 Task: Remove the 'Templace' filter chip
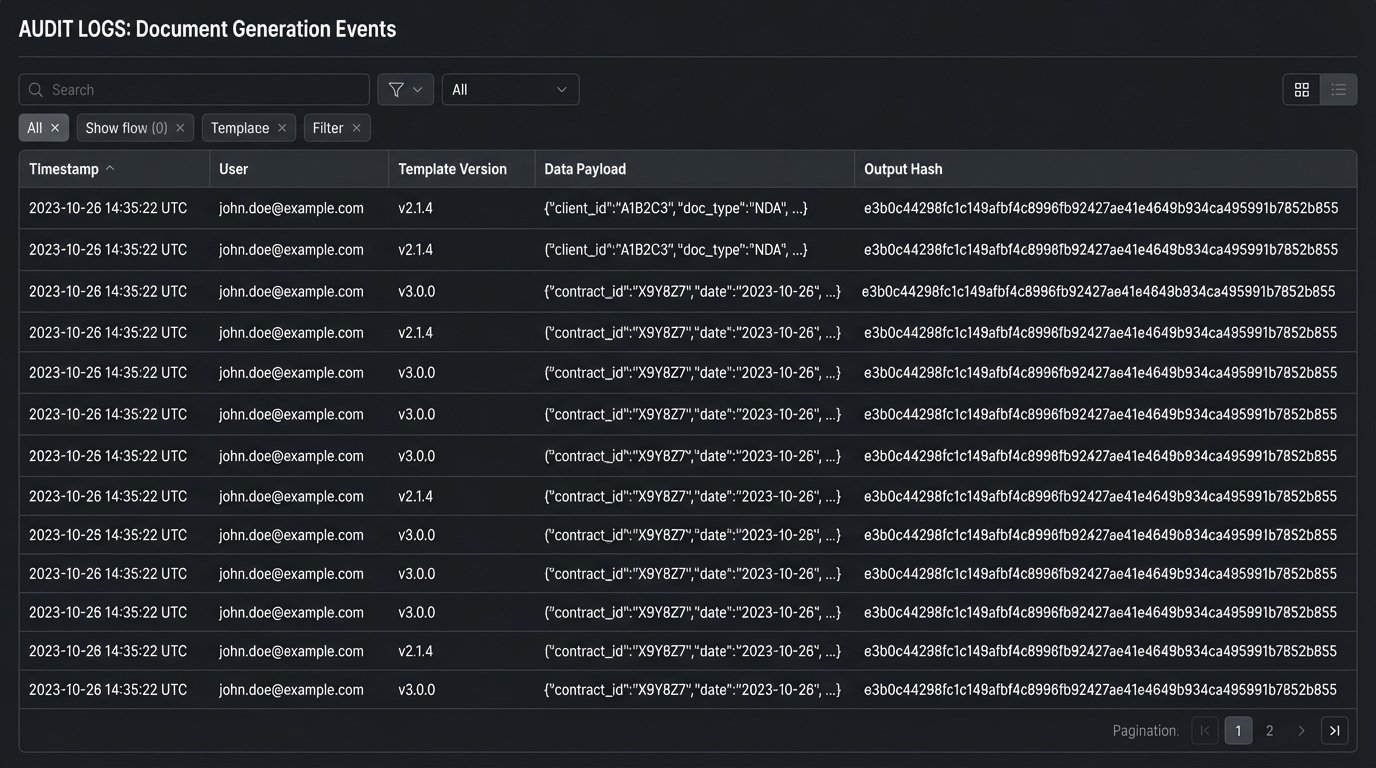click(282, 128)
